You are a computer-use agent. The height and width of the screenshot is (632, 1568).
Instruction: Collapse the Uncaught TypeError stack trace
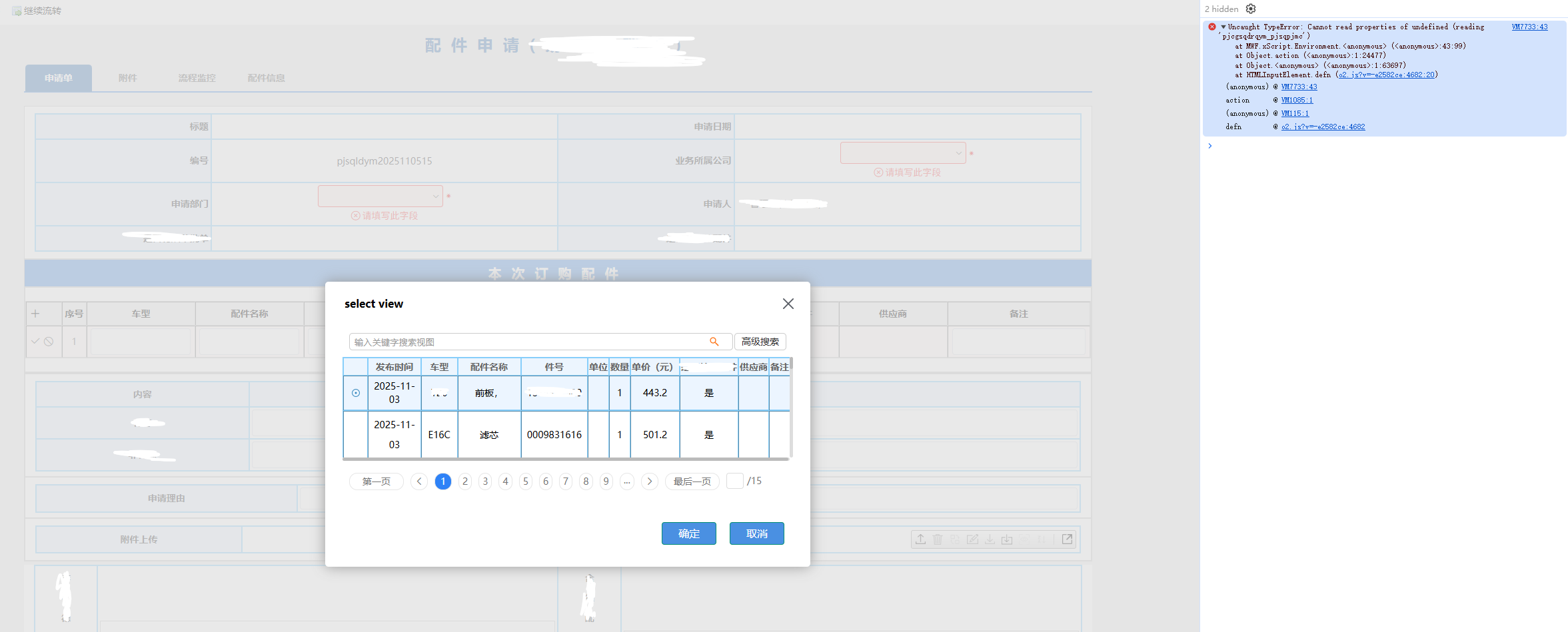click(1223, 27)
